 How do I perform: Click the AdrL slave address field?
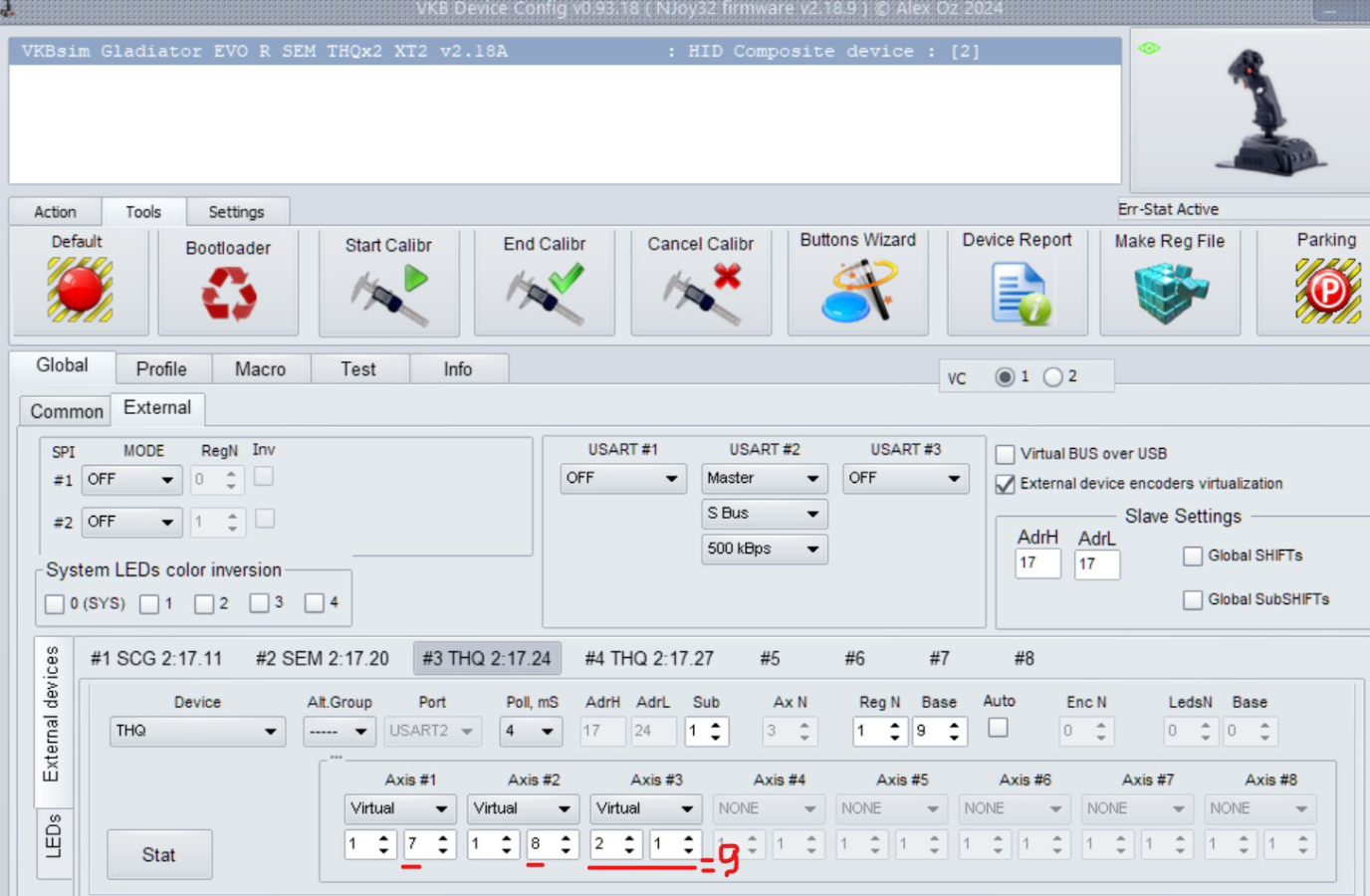[1097, 563]
